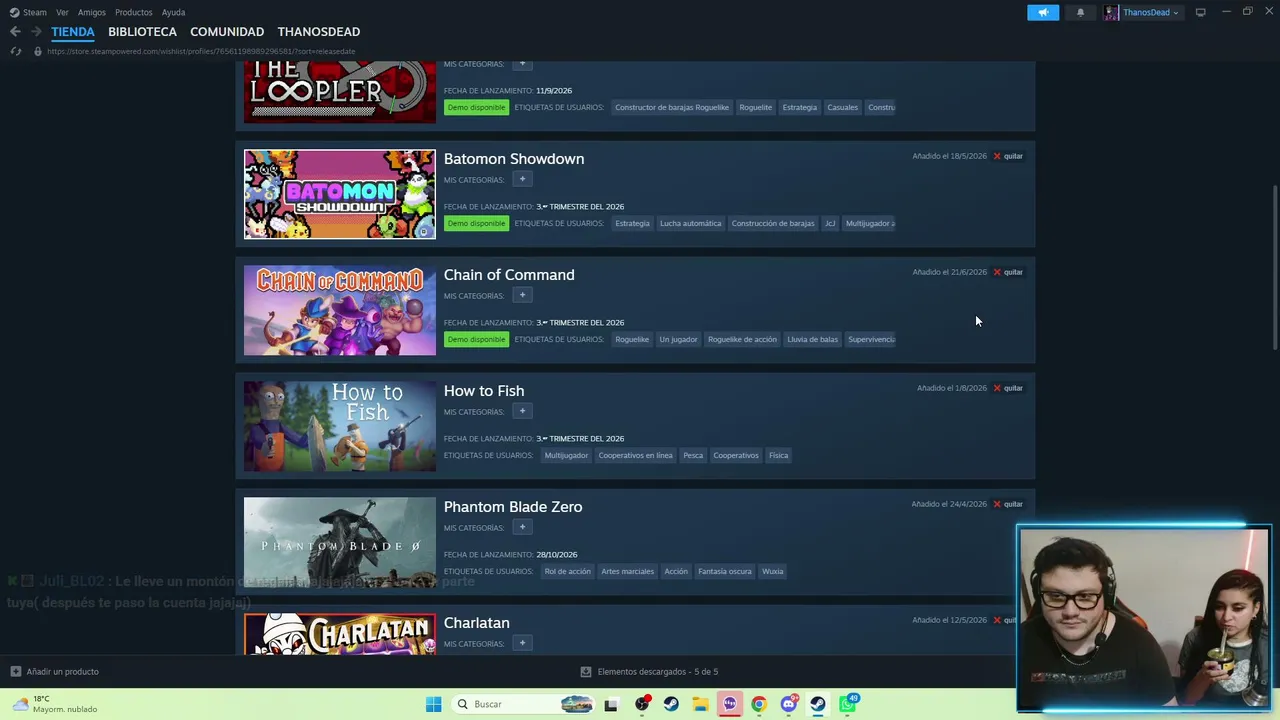Open the downloads icon in the bottom bar

[586, 672]
